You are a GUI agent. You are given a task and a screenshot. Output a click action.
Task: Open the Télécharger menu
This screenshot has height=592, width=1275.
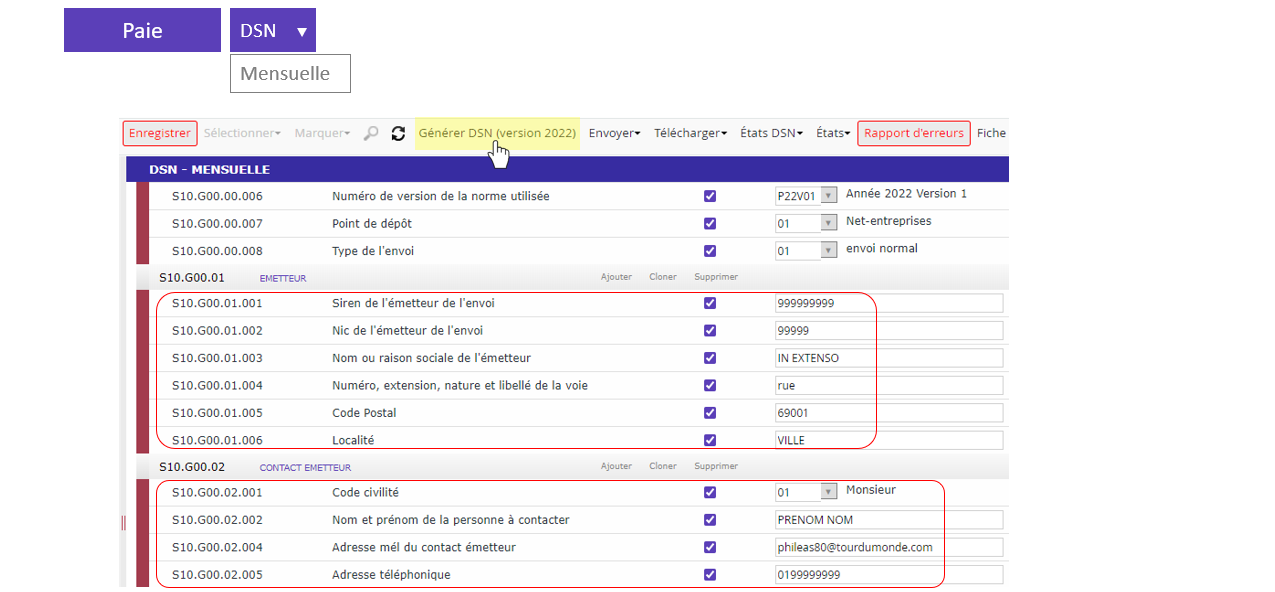point(690,133)
